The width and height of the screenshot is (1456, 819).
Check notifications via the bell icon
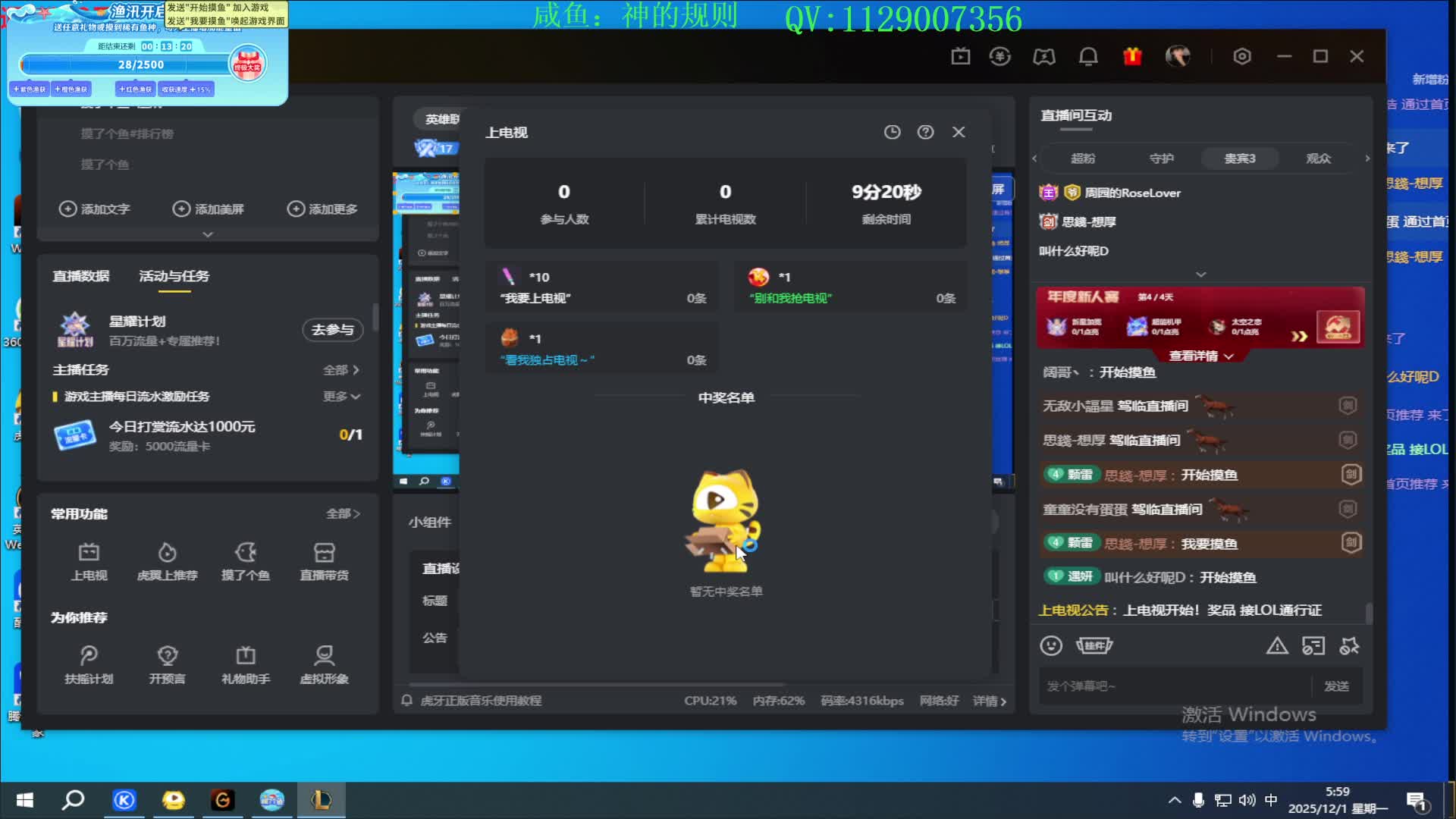(1088, 56)
